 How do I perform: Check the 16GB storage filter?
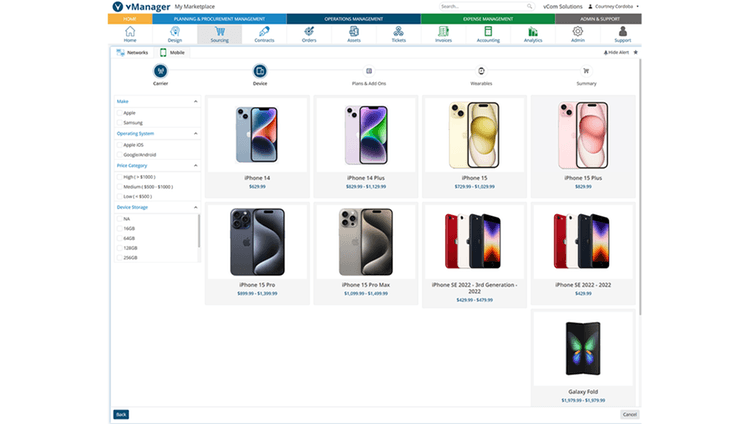(120, 228)
